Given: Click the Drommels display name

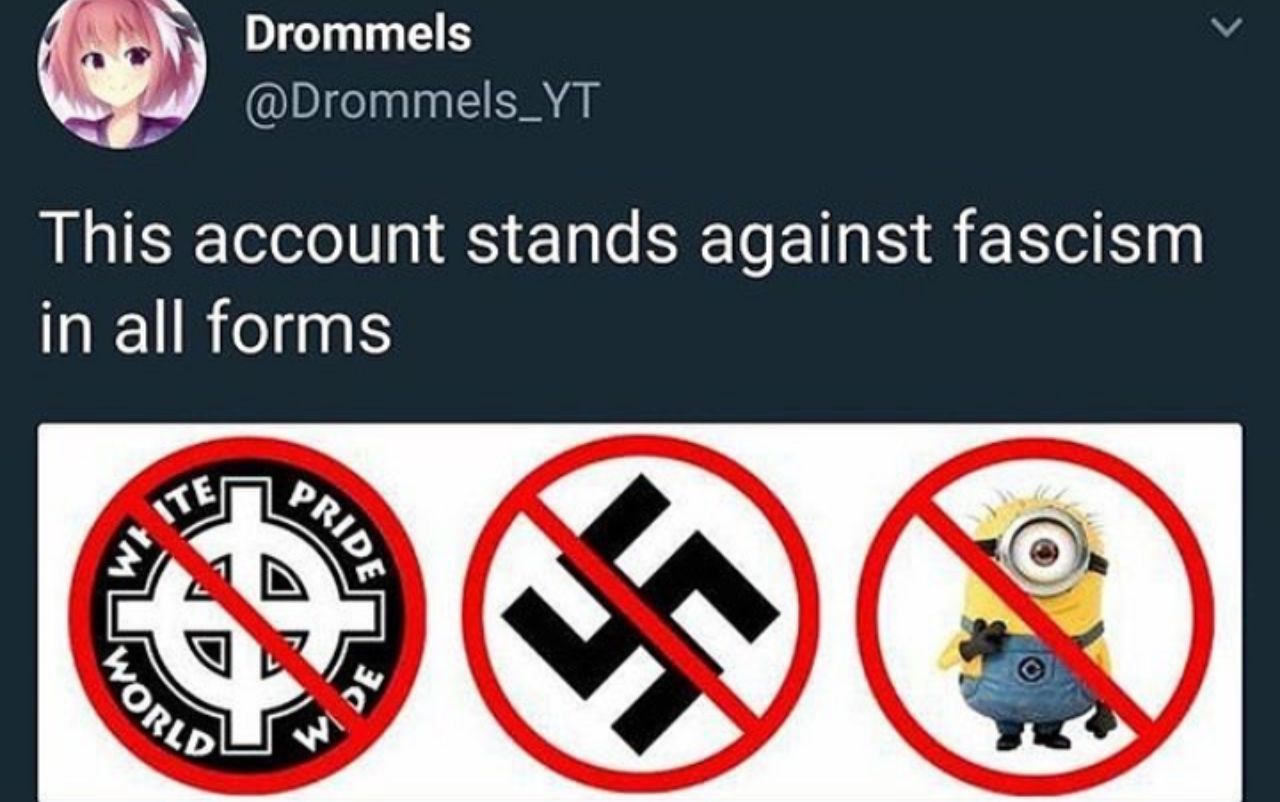Looking at the screenshot, I should point(357,34).
